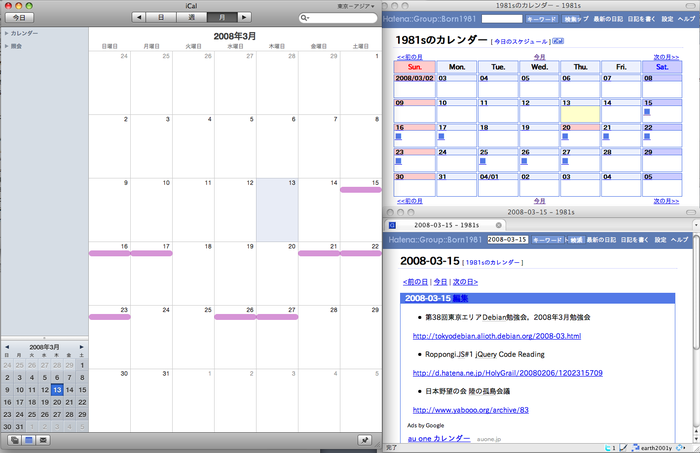Click the pink event bar on iCal March 15
The width and height of the screenshot is (700, 453).
361,190
